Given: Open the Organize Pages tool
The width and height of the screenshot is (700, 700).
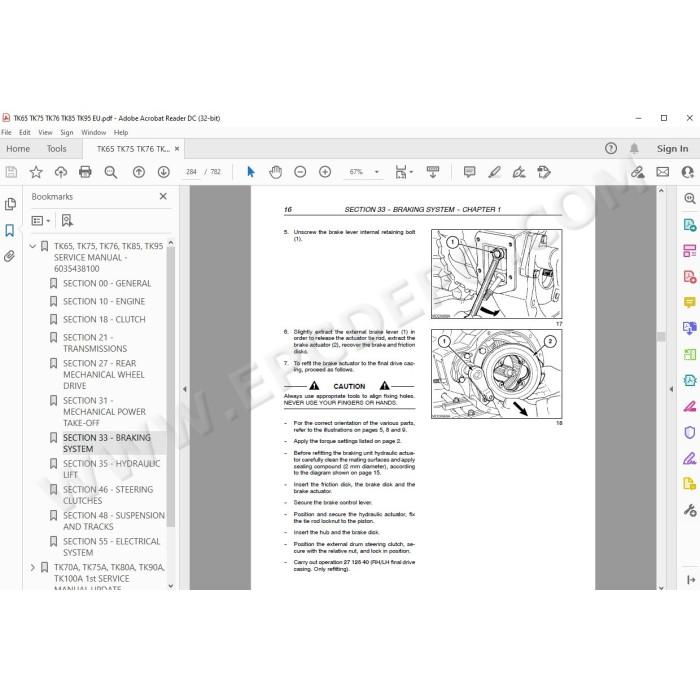Looking at the screenshot, I should (x=690, y=354).
